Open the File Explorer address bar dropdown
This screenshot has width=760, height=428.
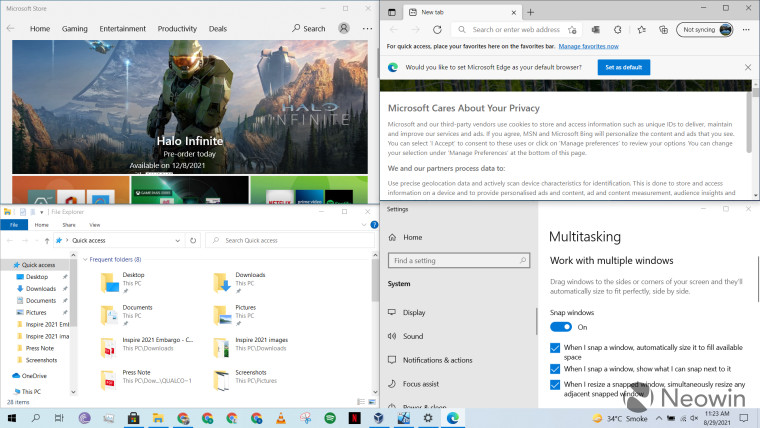[x=177, y=240]
